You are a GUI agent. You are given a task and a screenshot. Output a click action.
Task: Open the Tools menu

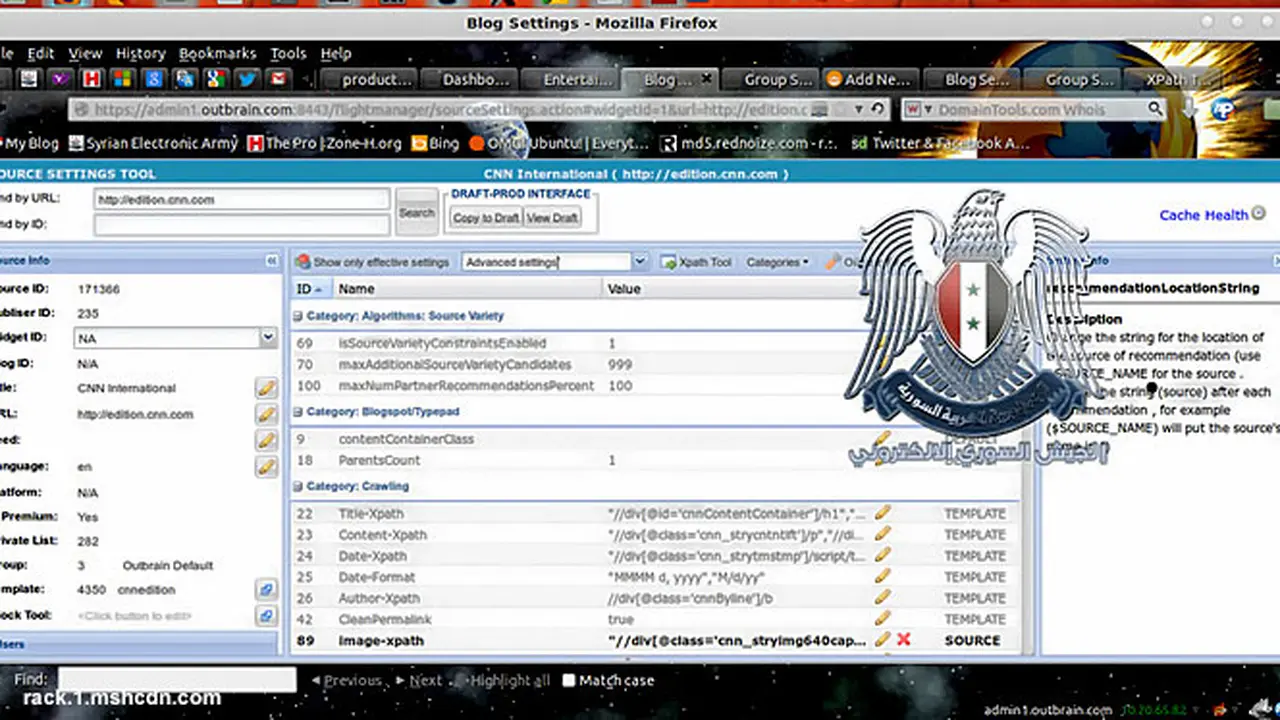point(288,53)
